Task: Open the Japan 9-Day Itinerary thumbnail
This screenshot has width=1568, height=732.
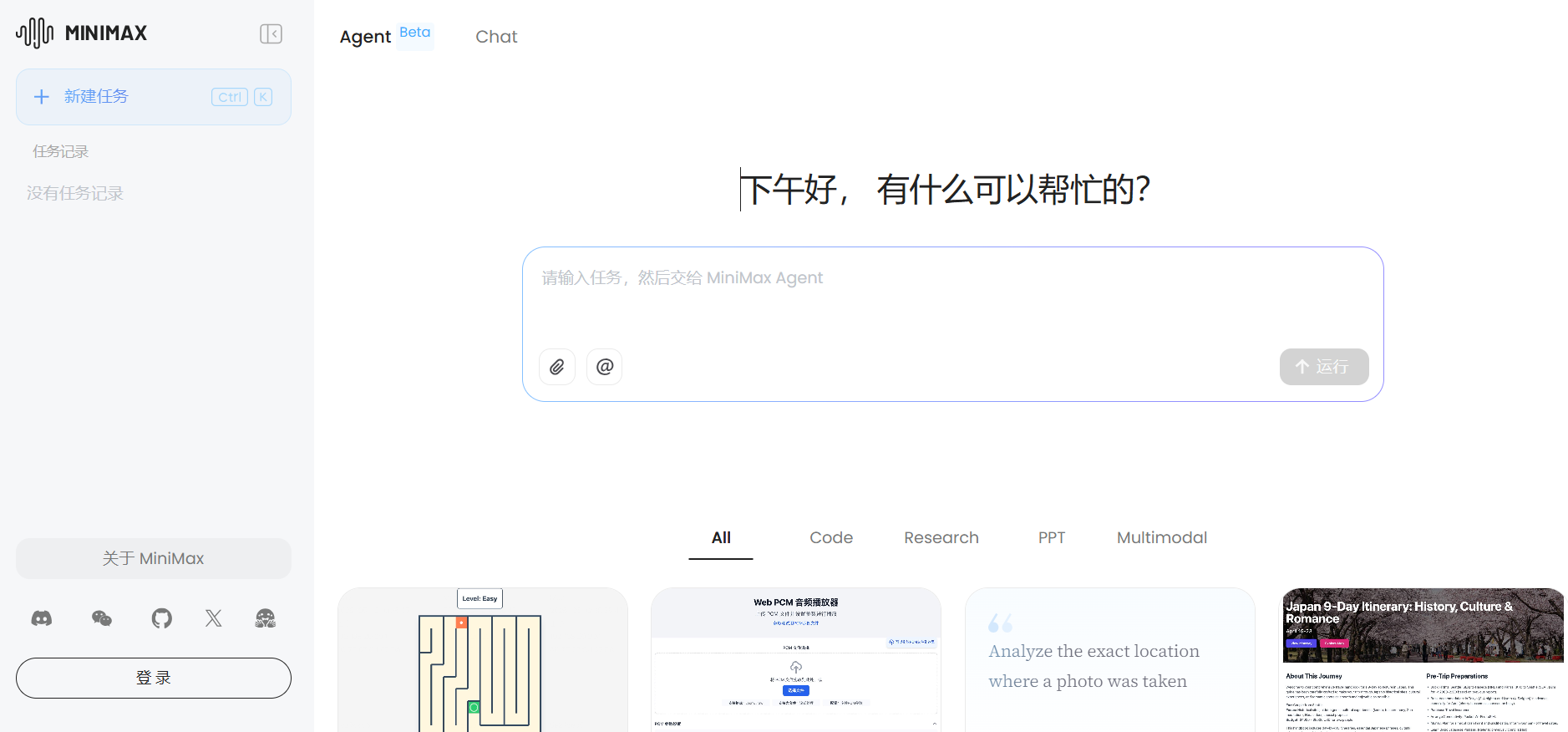Action: coord(1423,660)
